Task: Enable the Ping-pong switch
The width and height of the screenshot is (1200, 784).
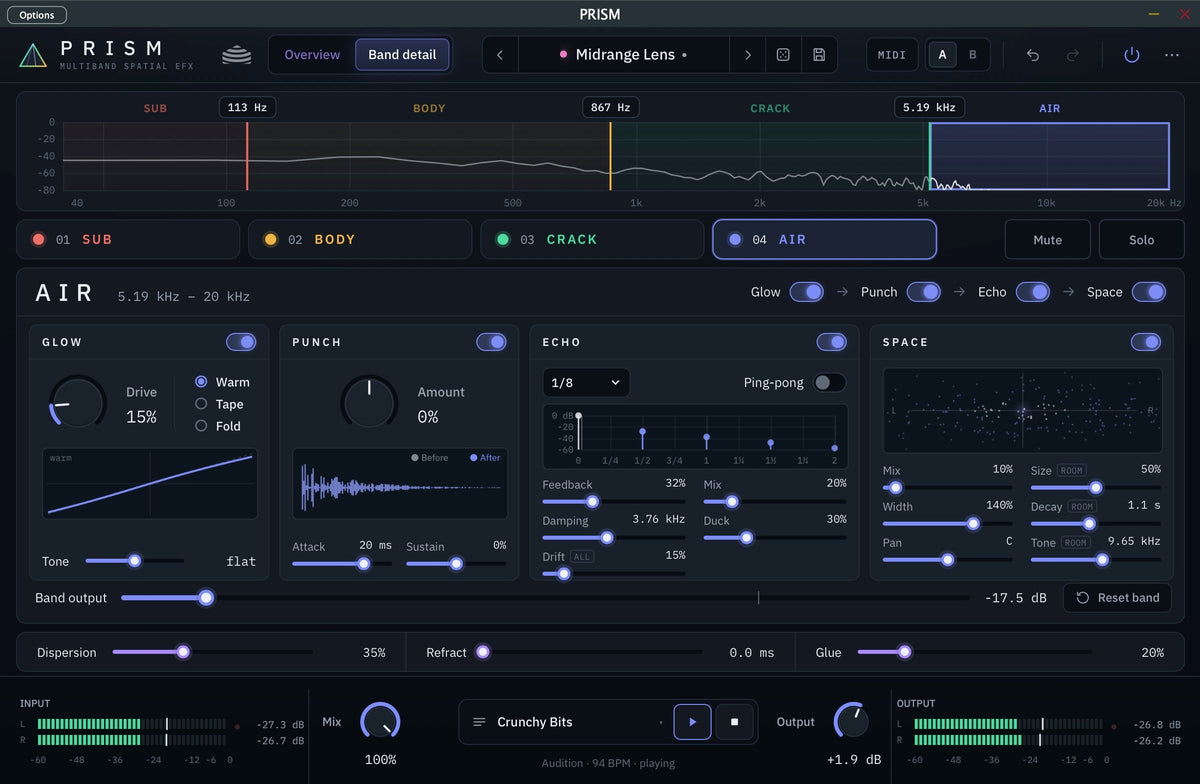Action: point(829,383)
